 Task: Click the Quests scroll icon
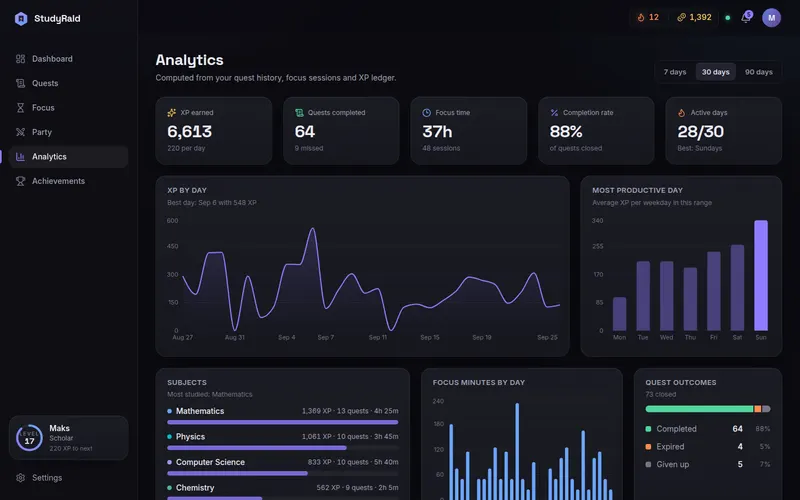coord(20,83)
